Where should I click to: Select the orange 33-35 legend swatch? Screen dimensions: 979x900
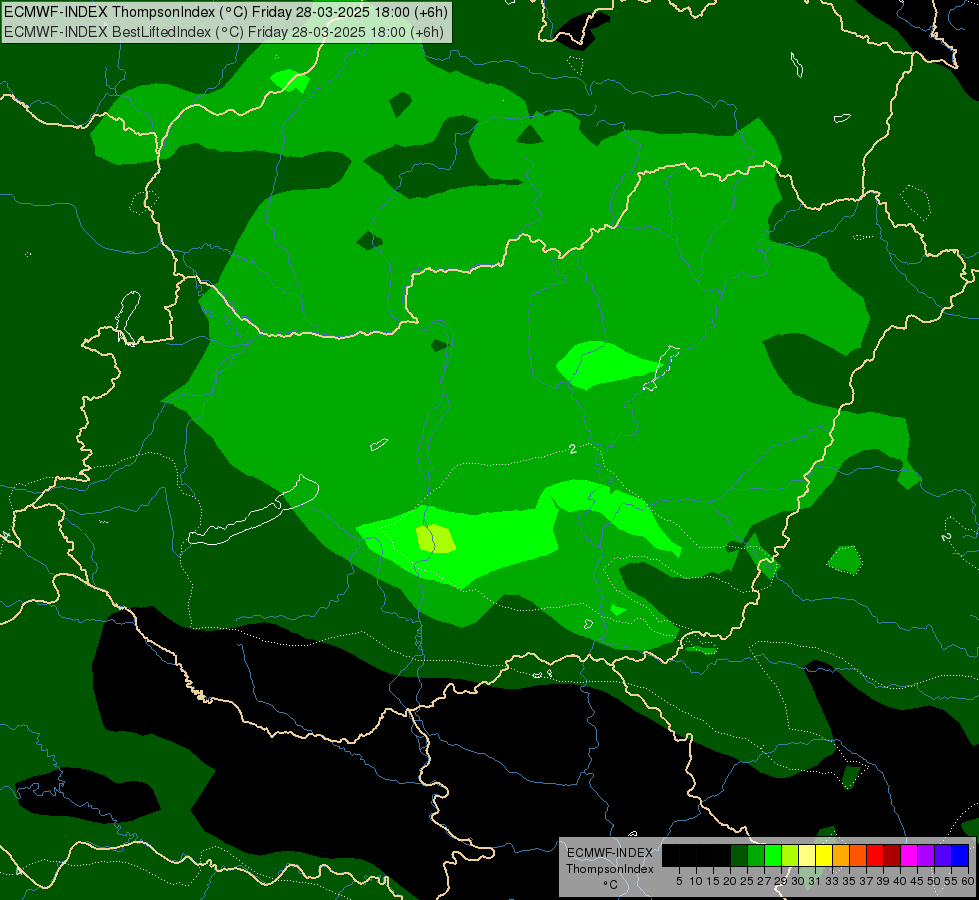point(841,855)
